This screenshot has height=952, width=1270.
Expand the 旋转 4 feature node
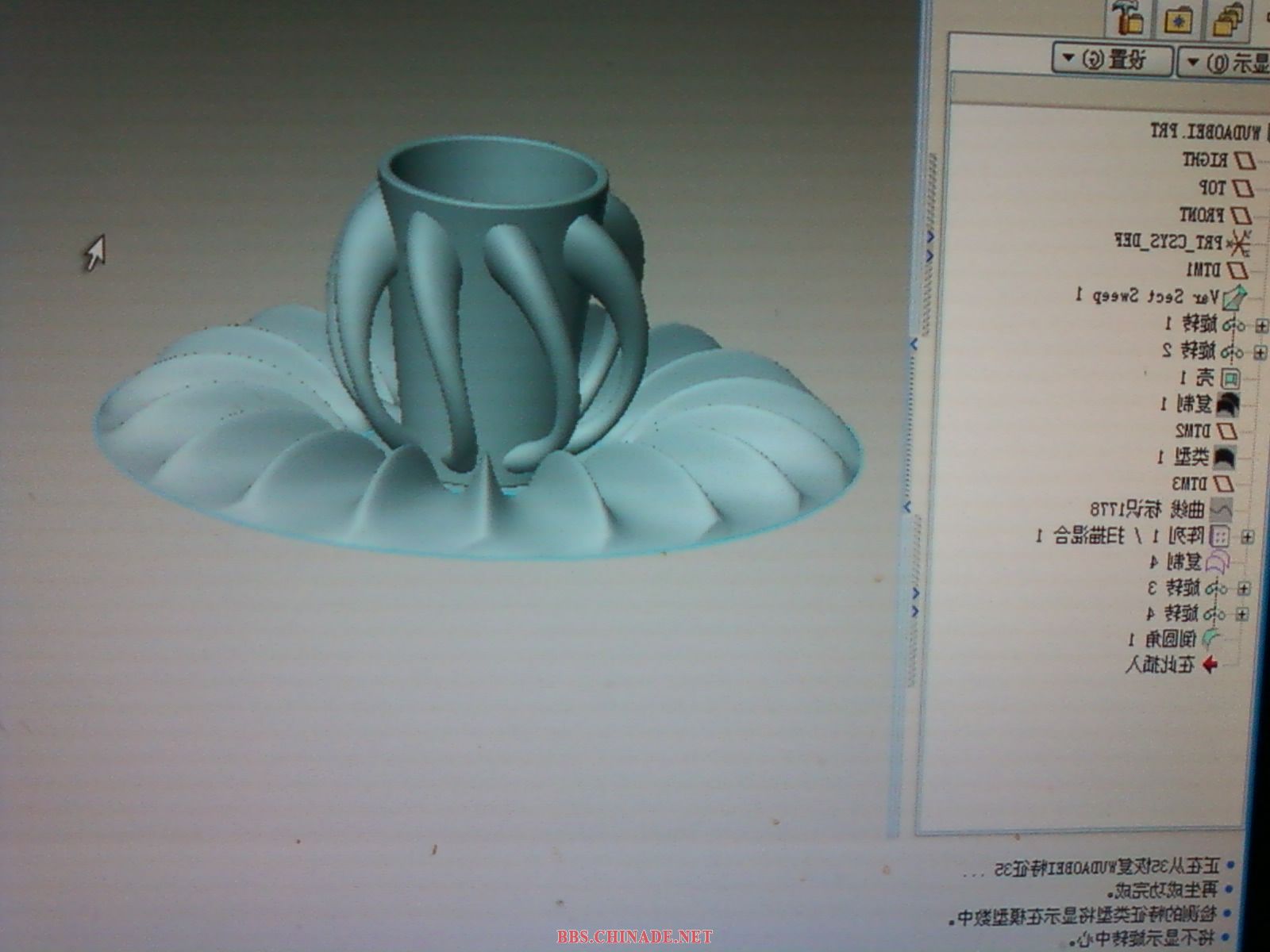1243,614
